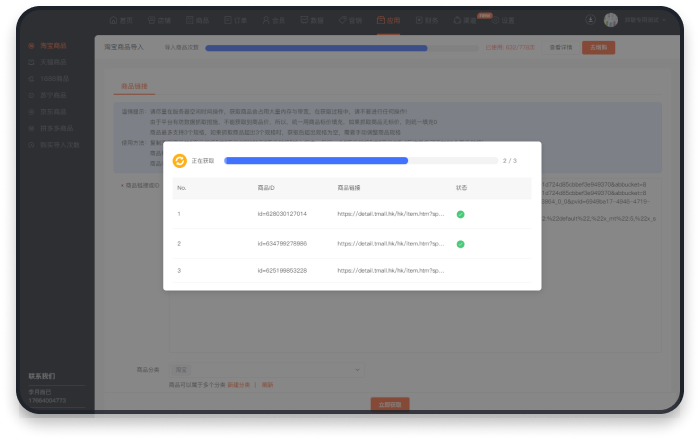Click green success checkmark in row 1
This screenshot has height=440, width=700.
pos(460,213)
